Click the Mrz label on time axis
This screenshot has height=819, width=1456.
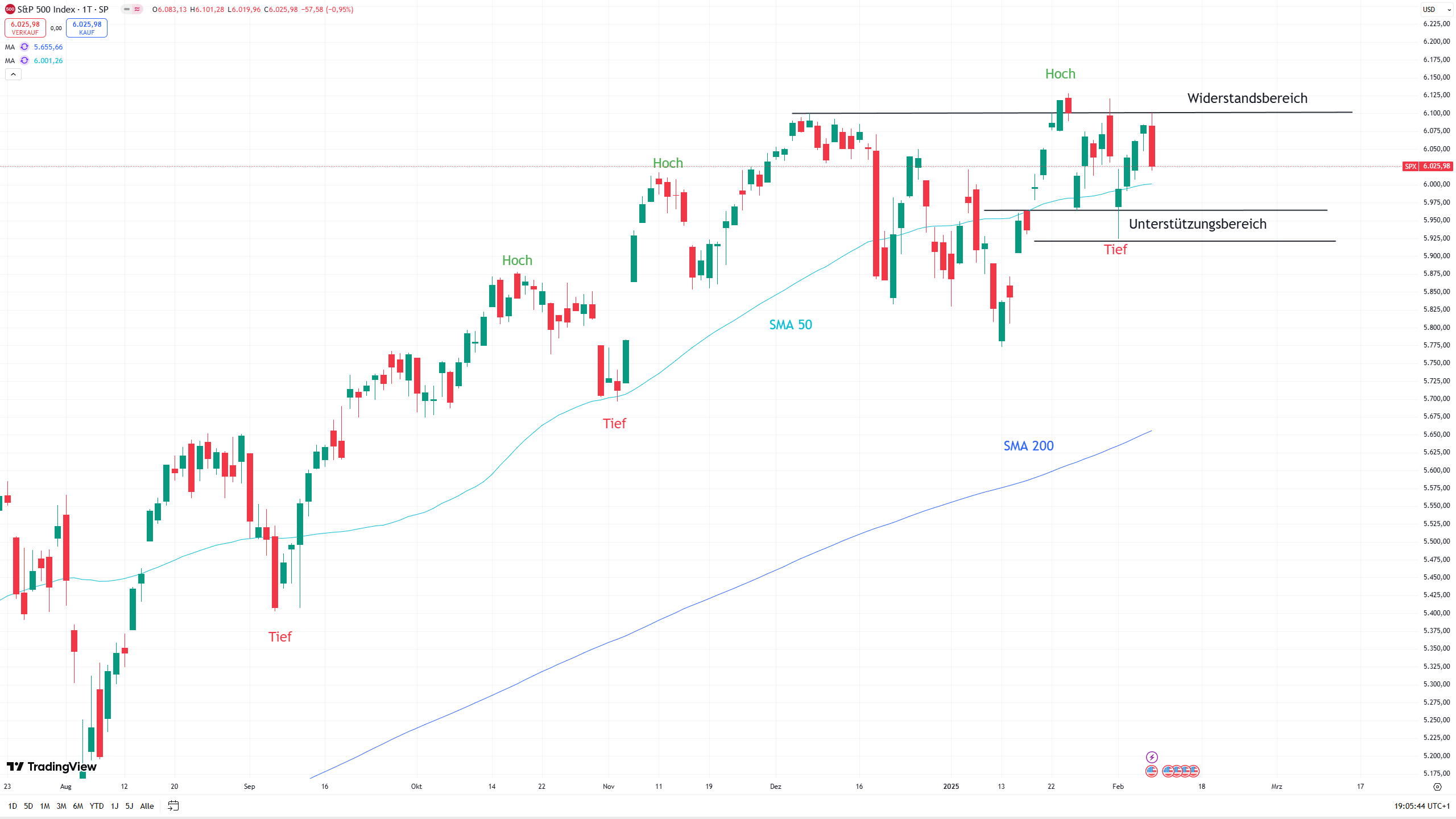(1277, 787)
